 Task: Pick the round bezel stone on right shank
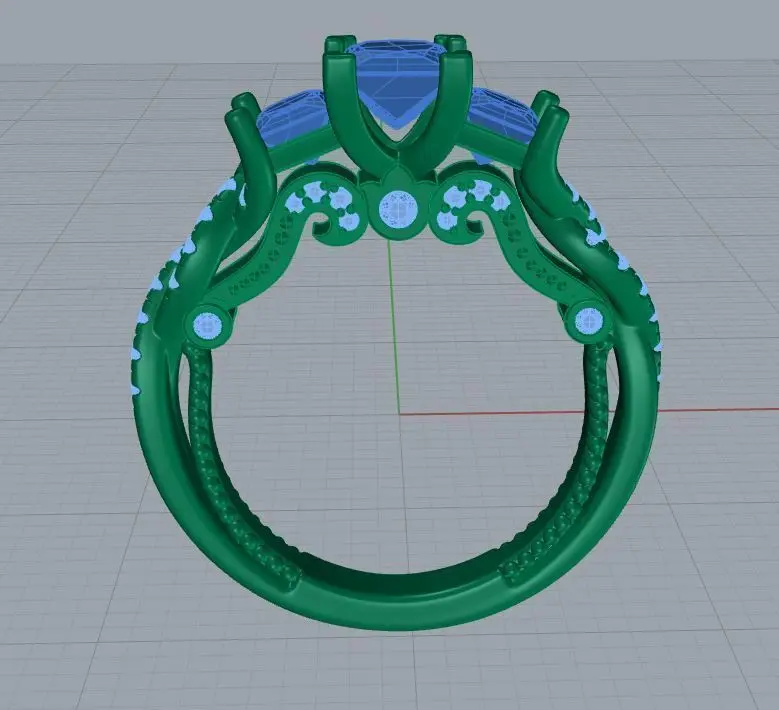point(589,320)
